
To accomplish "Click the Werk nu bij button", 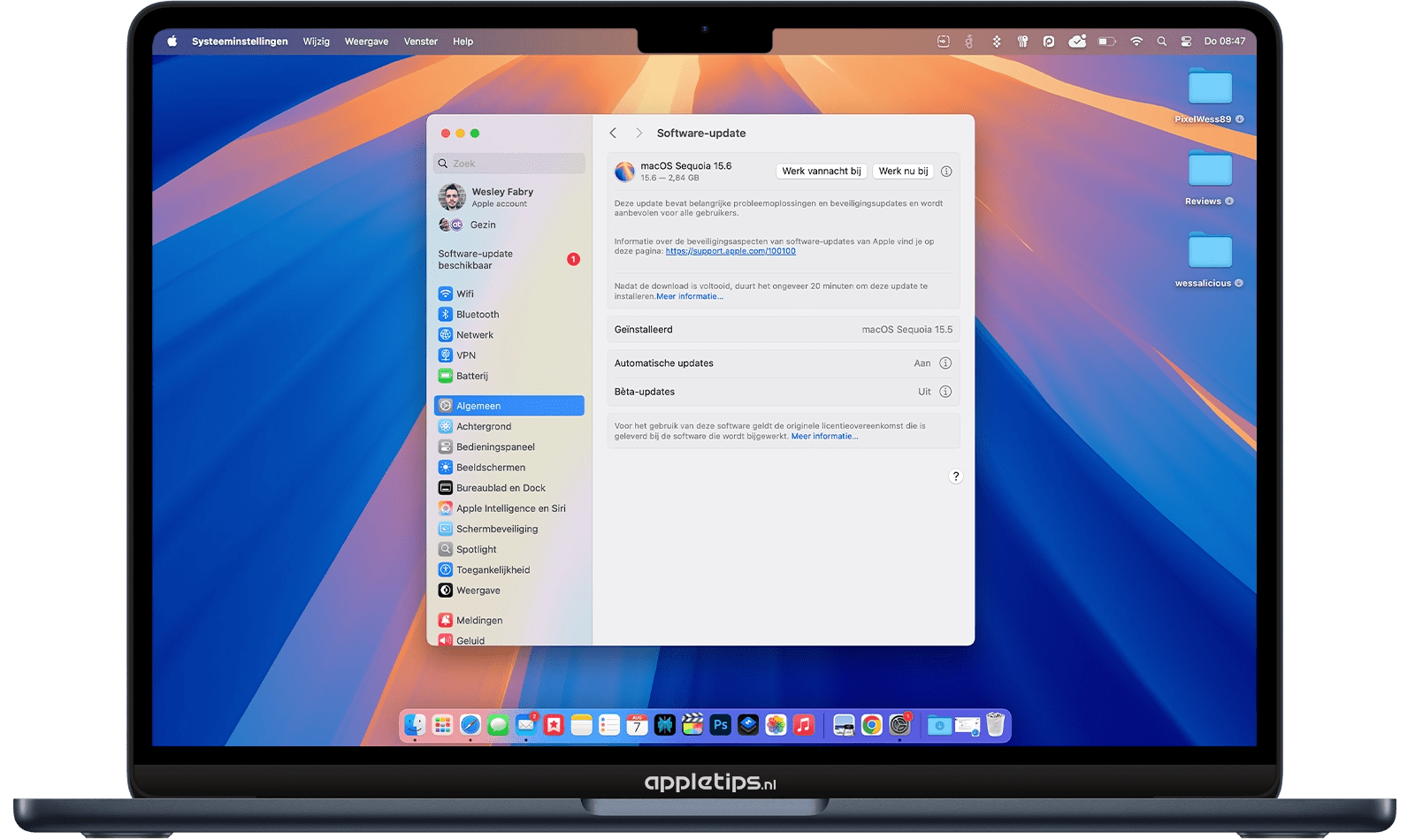I will click(x=903, y=172).
